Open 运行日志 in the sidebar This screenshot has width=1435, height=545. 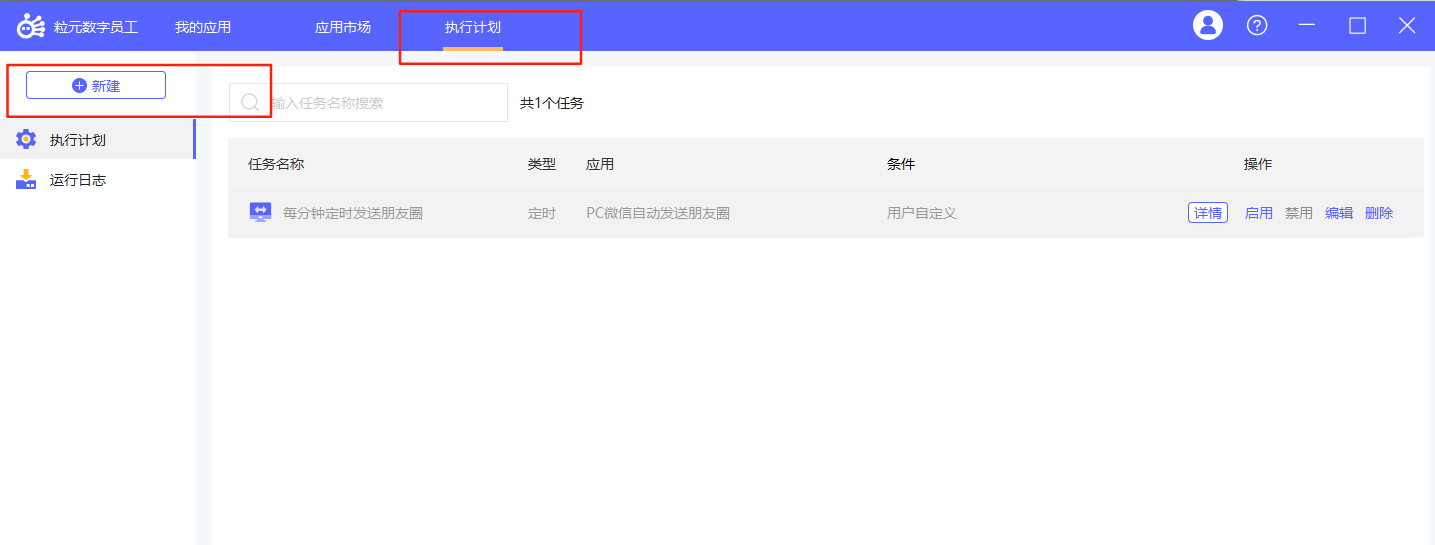78,180
